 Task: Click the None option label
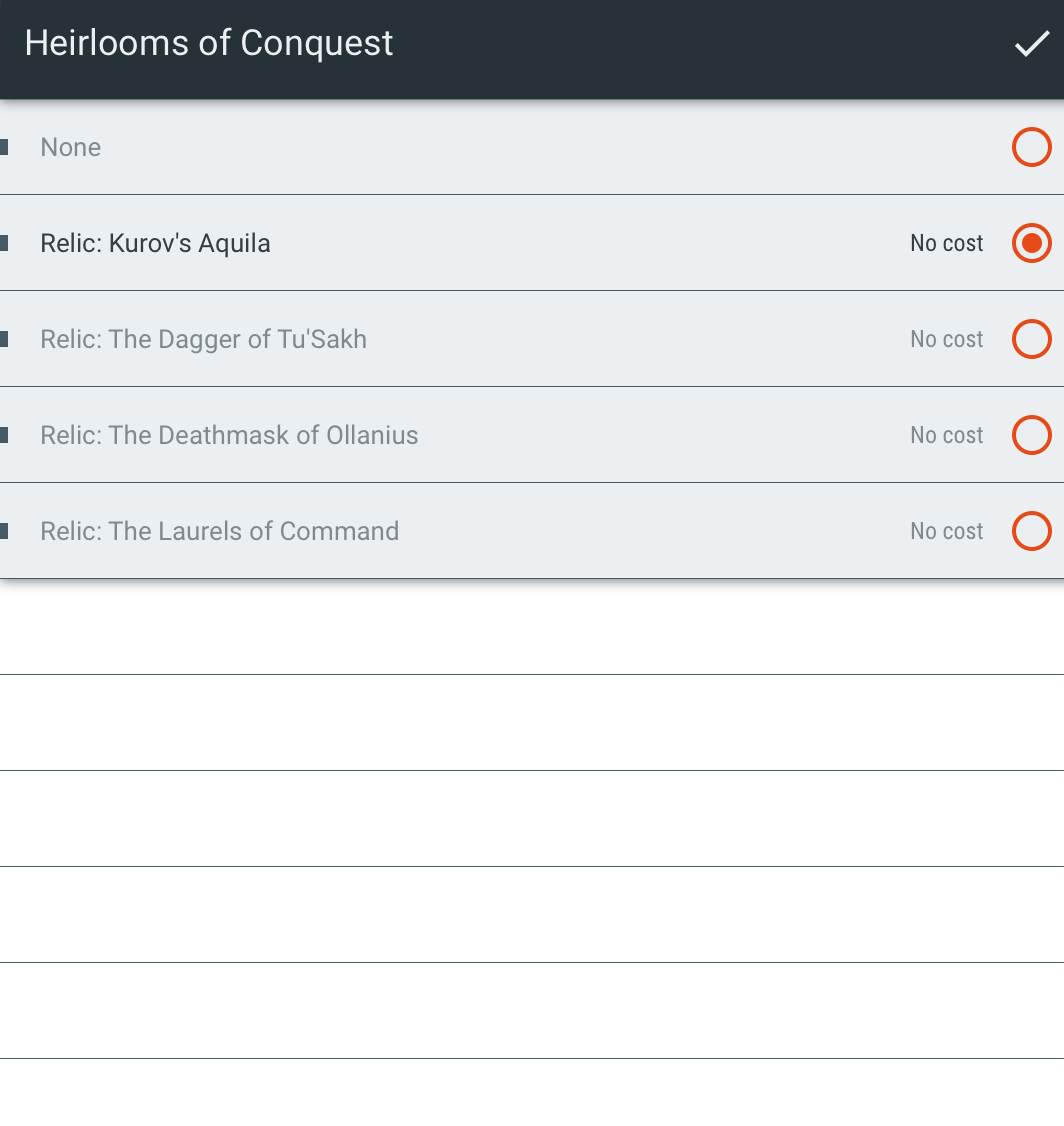(70, 147)
